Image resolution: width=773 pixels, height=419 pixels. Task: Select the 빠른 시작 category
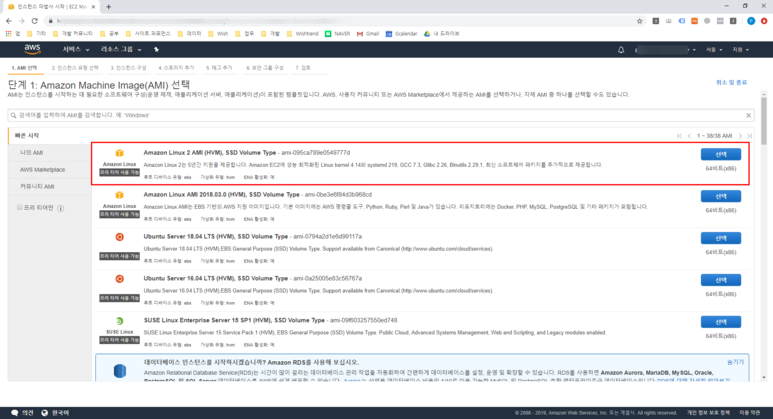[x=49, y=136]
